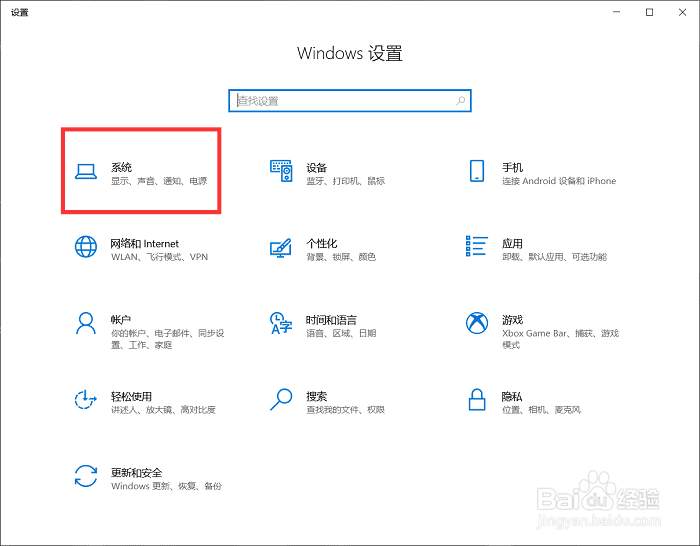Click the Xbox gaming icon

pyautogui.click(x=477, y=323)
